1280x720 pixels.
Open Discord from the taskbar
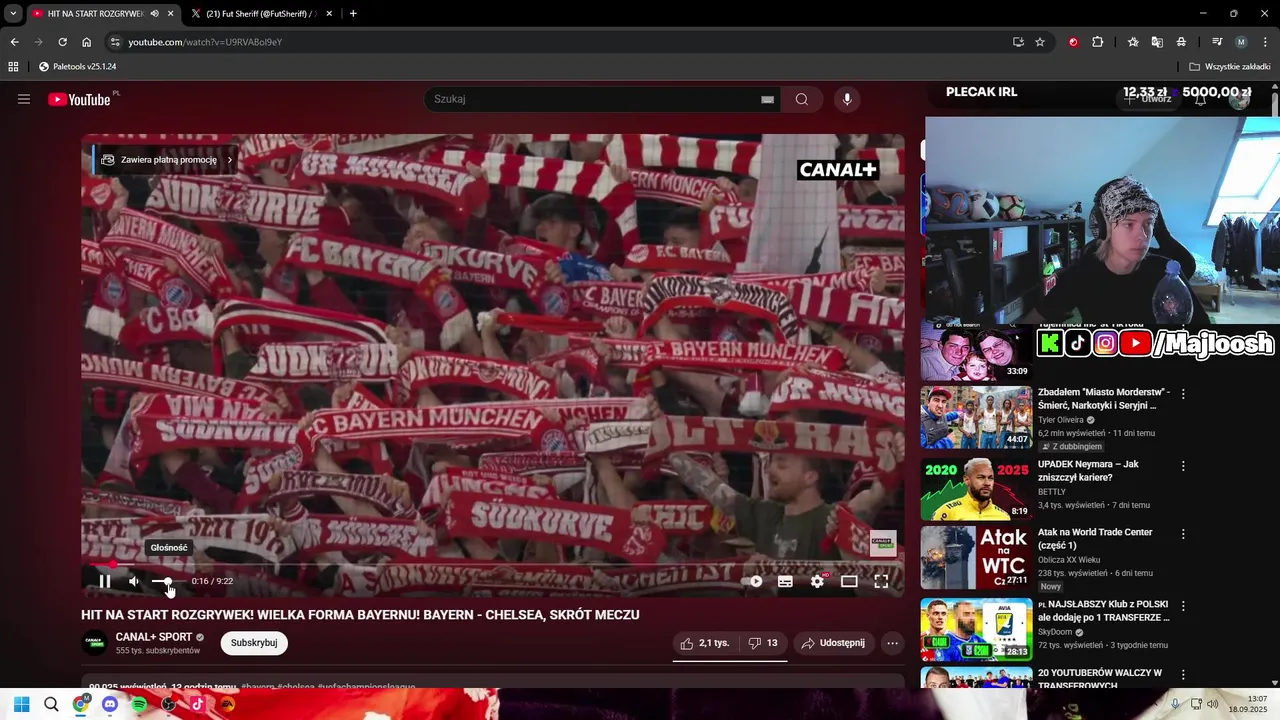(x=110, y=704)
